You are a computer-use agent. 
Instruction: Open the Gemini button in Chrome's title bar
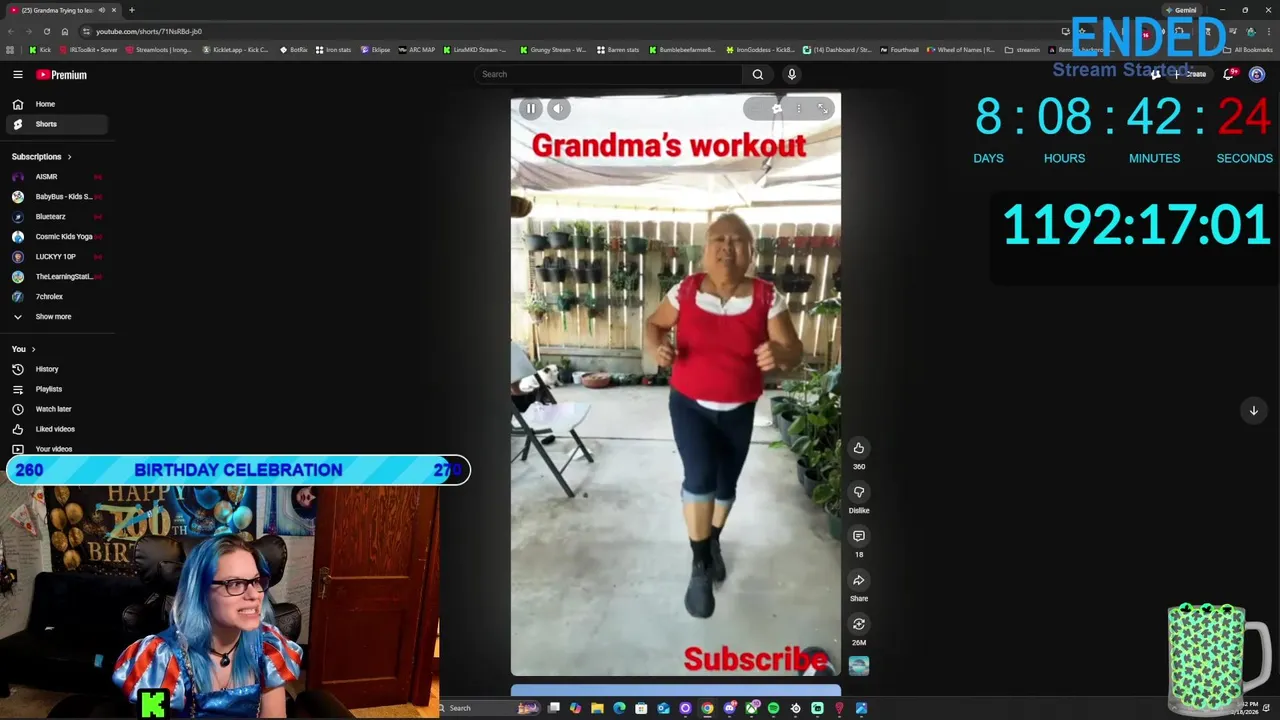(x=1181, y=10)
